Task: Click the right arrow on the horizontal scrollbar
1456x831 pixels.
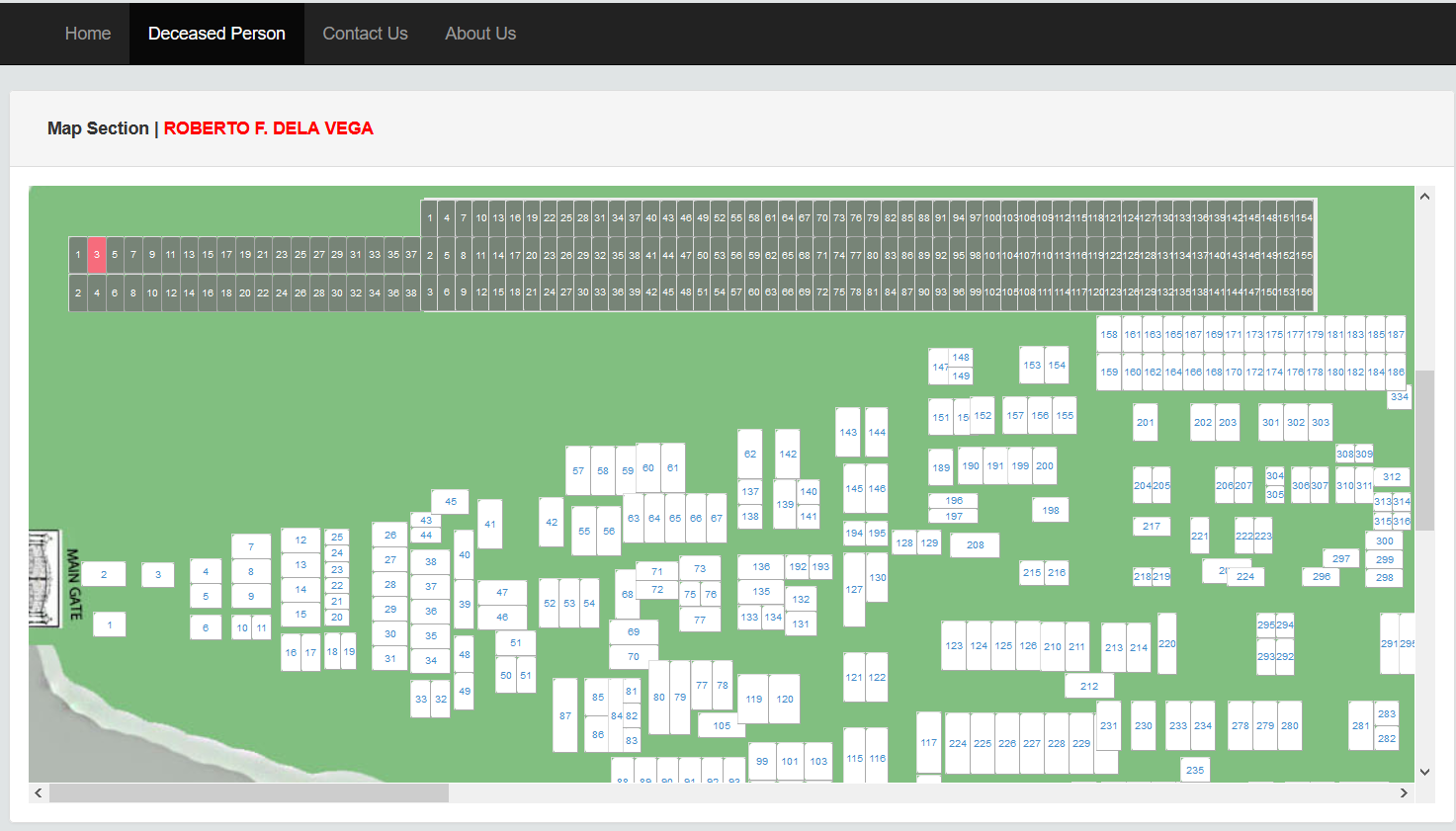Action: 1404,792
